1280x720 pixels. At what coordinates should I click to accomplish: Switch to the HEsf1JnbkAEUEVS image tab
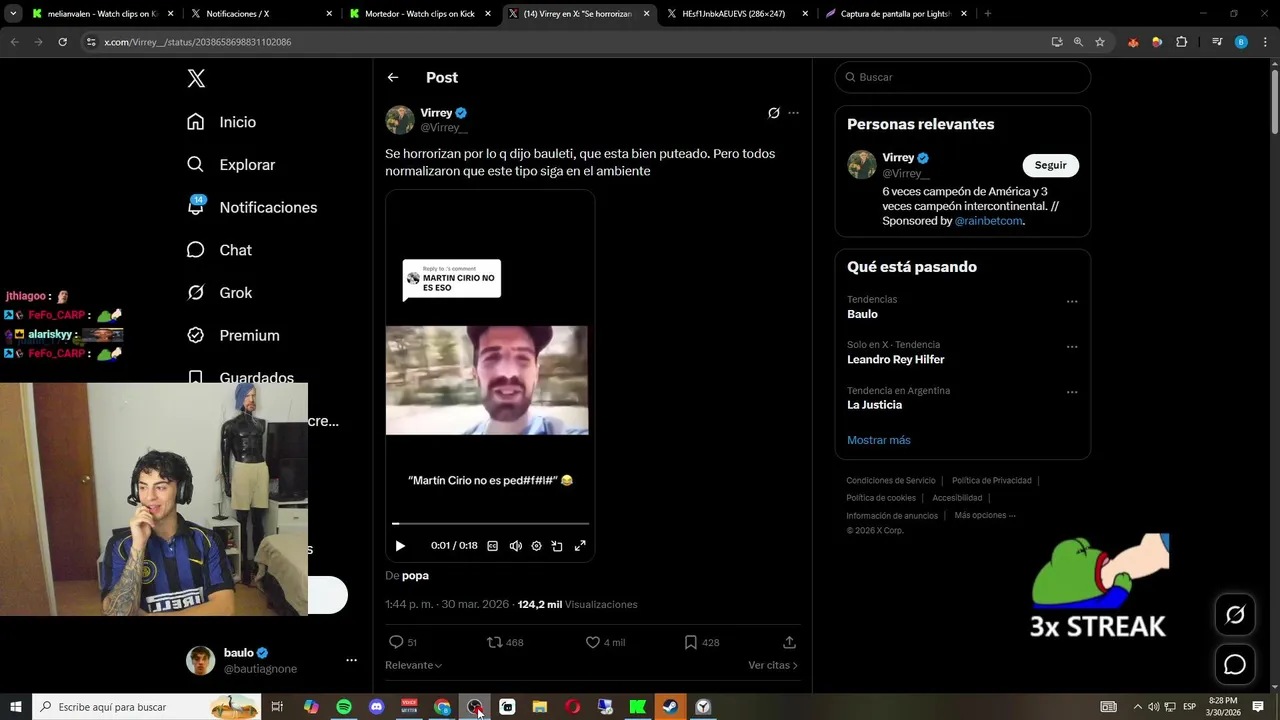coord(736,14)
